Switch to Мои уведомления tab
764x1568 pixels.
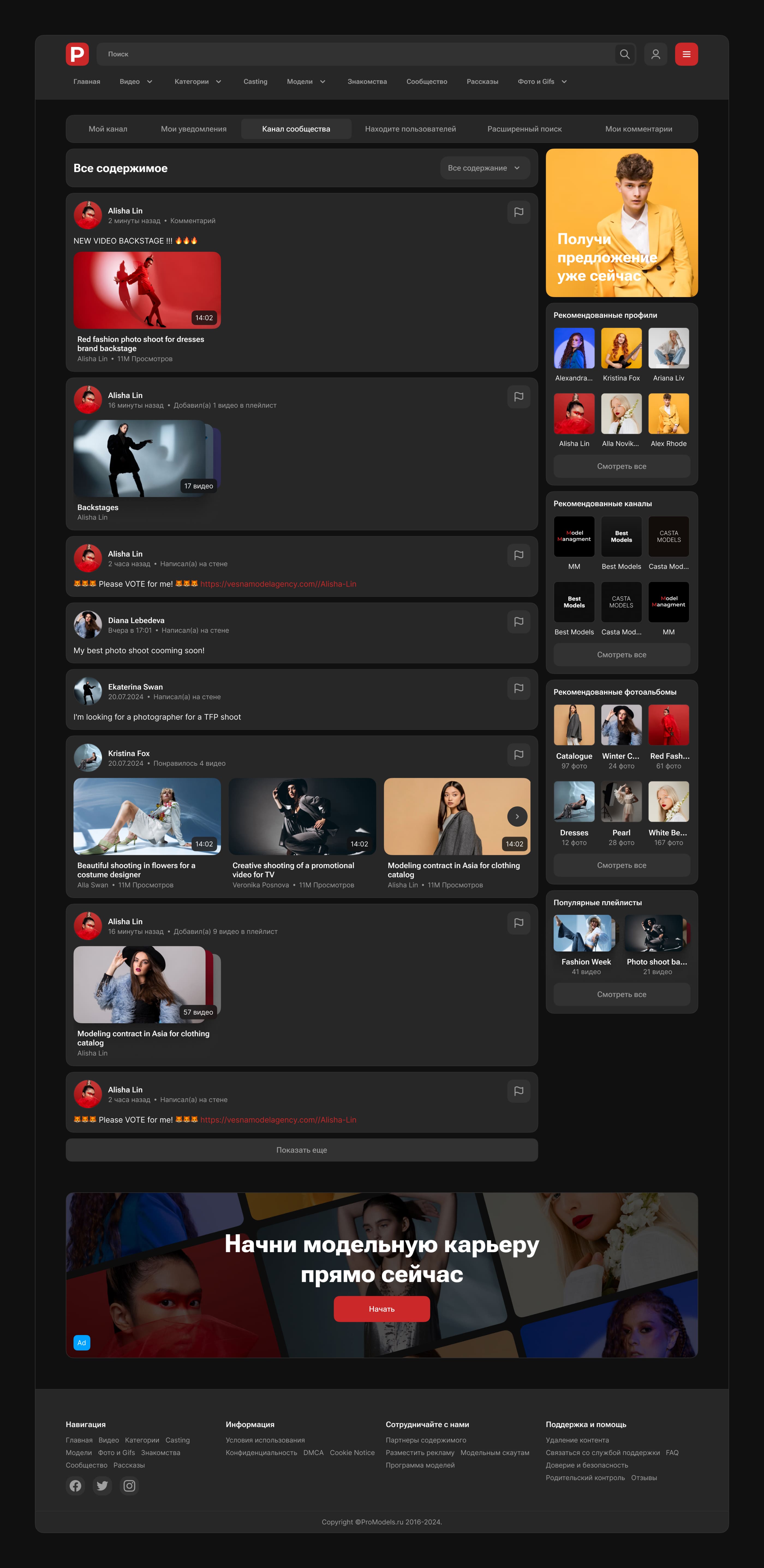click(193, 129)
